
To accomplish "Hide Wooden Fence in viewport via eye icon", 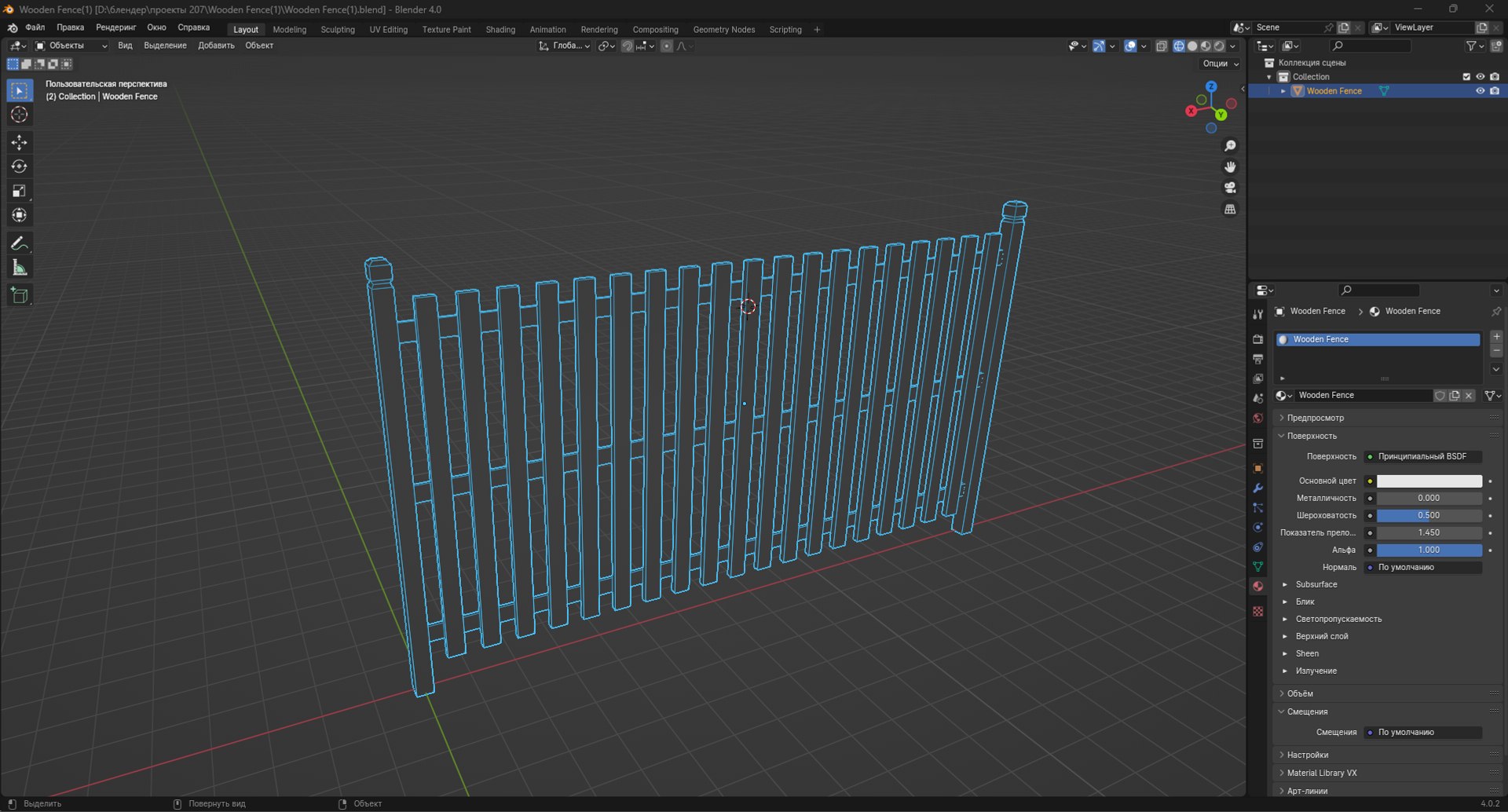I will pyautogui.click(x=1480, y=91).
